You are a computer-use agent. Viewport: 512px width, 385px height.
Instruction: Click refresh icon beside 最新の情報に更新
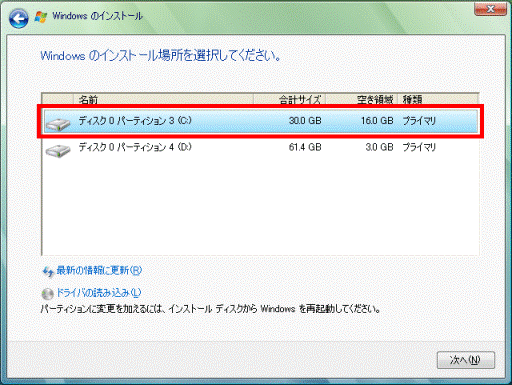(x=48, y=272)
